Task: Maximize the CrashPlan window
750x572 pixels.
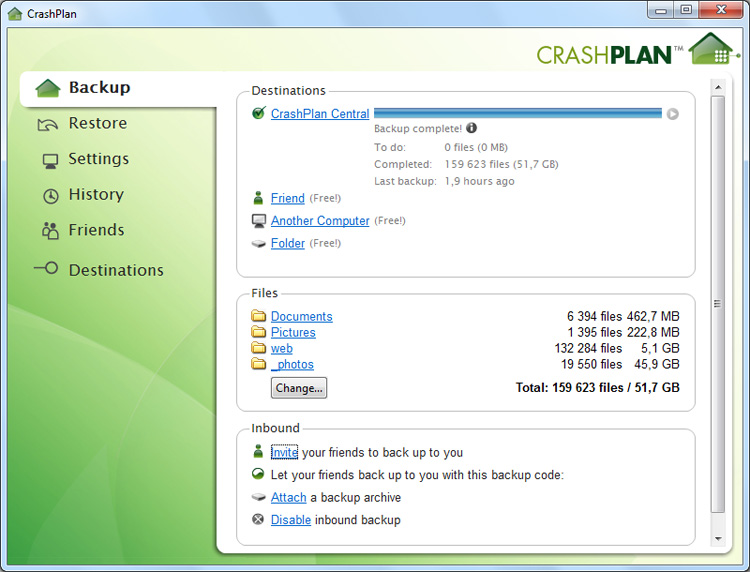Action: (686, 10)
